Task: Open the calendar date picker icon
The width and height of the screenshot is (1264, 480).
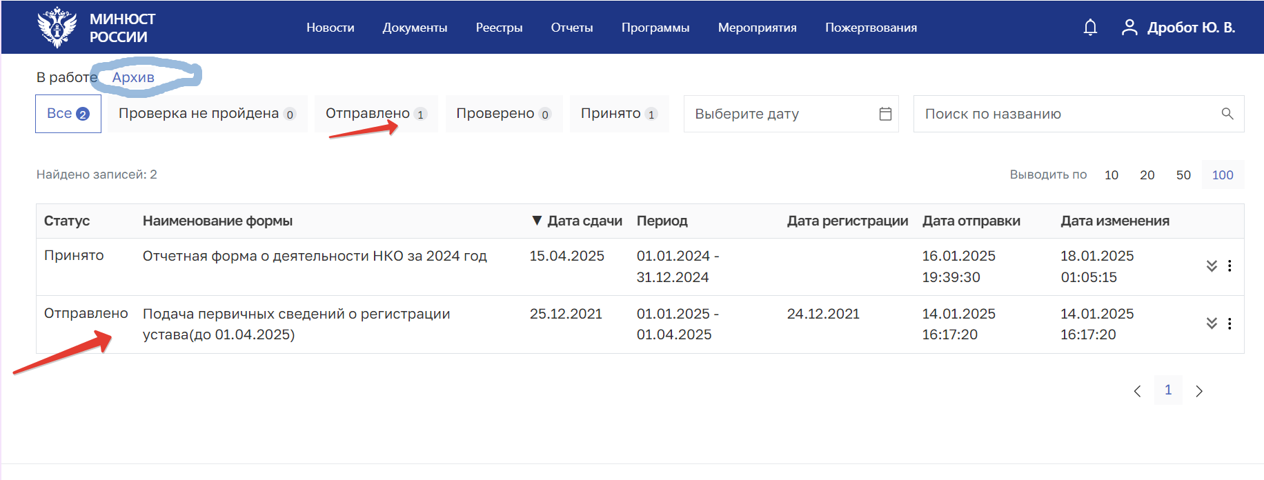Action: coord(885,114)
